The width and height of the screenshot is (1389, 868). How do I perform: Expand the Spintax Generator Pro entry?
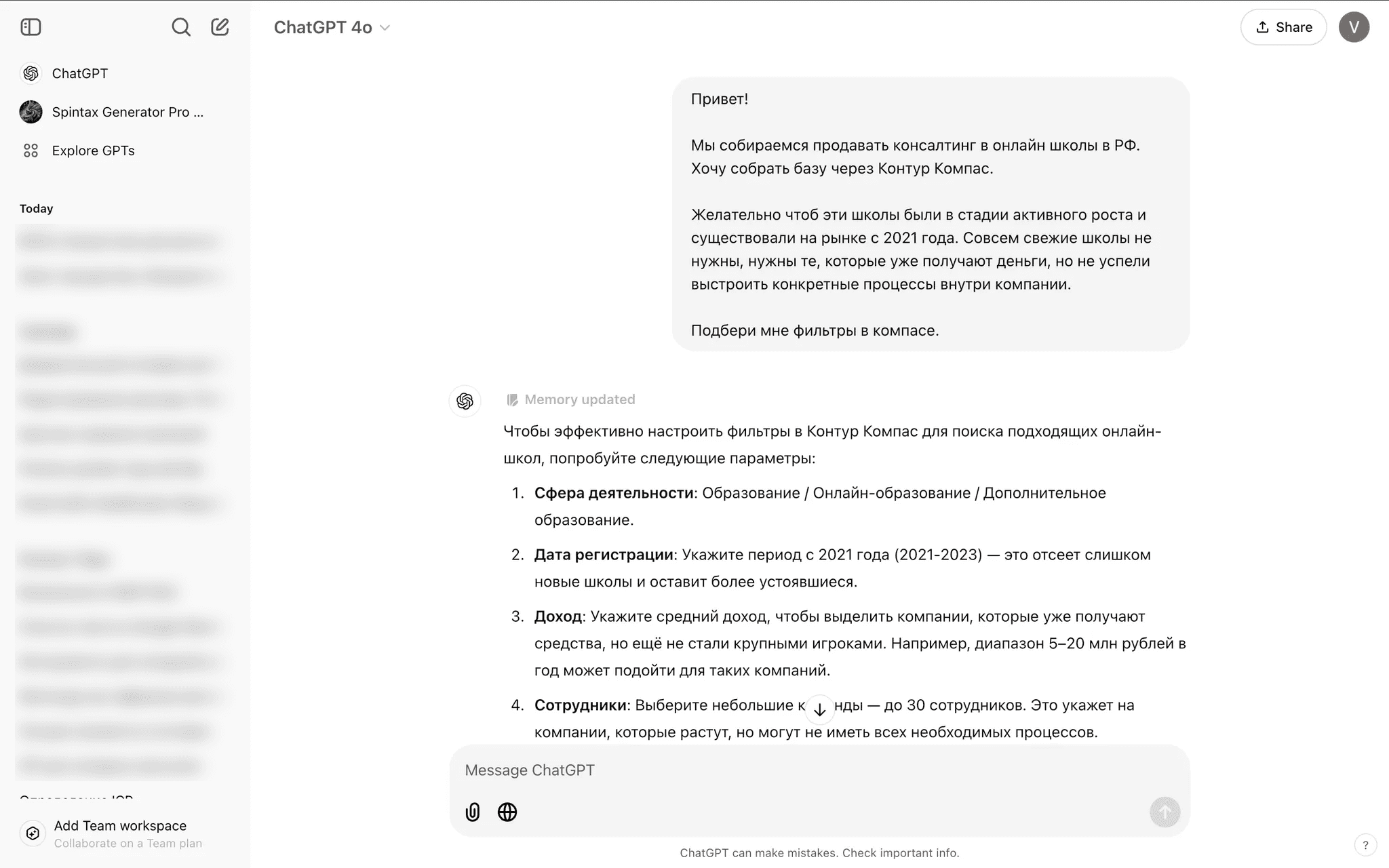(x=128, y=112)
